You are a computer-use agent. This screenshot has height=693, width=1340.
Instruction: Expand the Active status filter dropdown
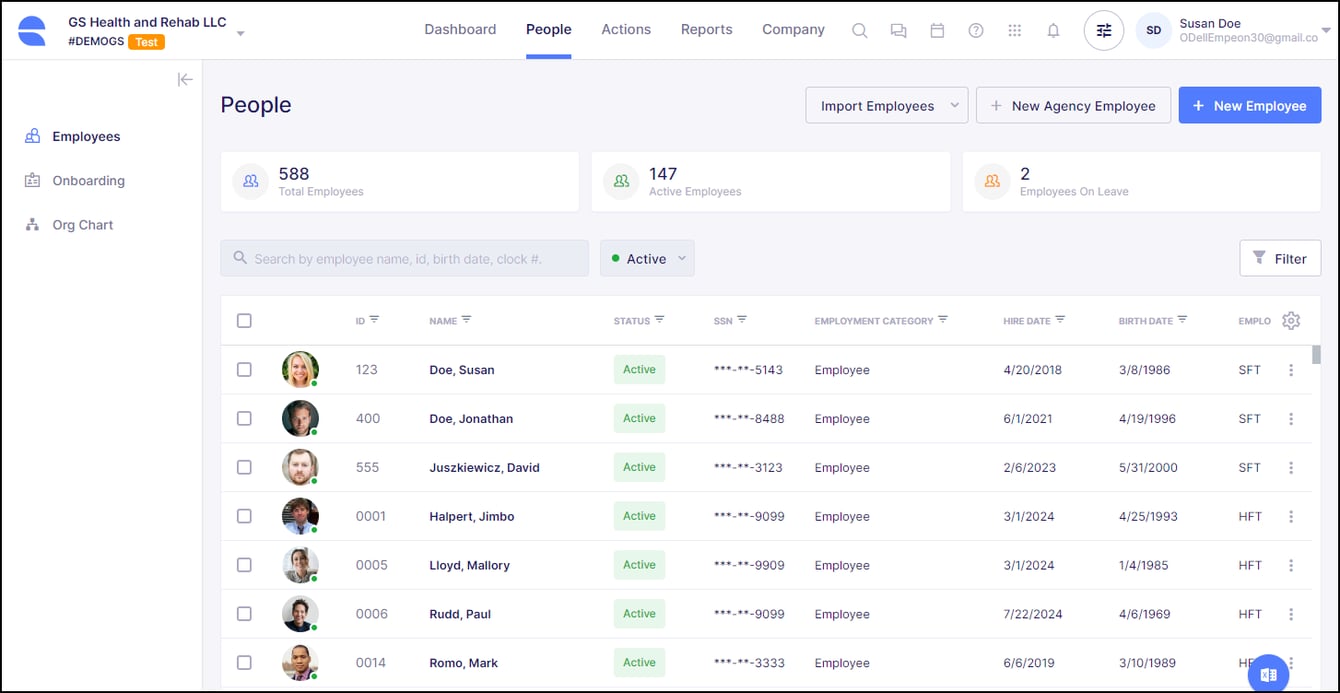[x=647, y=258]
